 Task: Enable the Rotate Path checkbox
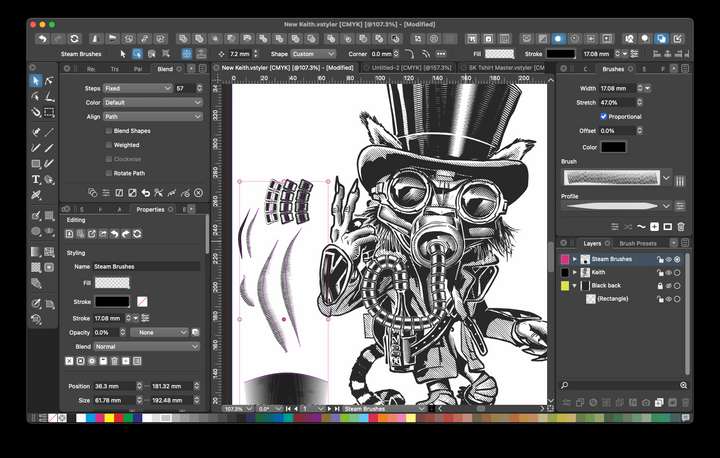coord(109,173)
